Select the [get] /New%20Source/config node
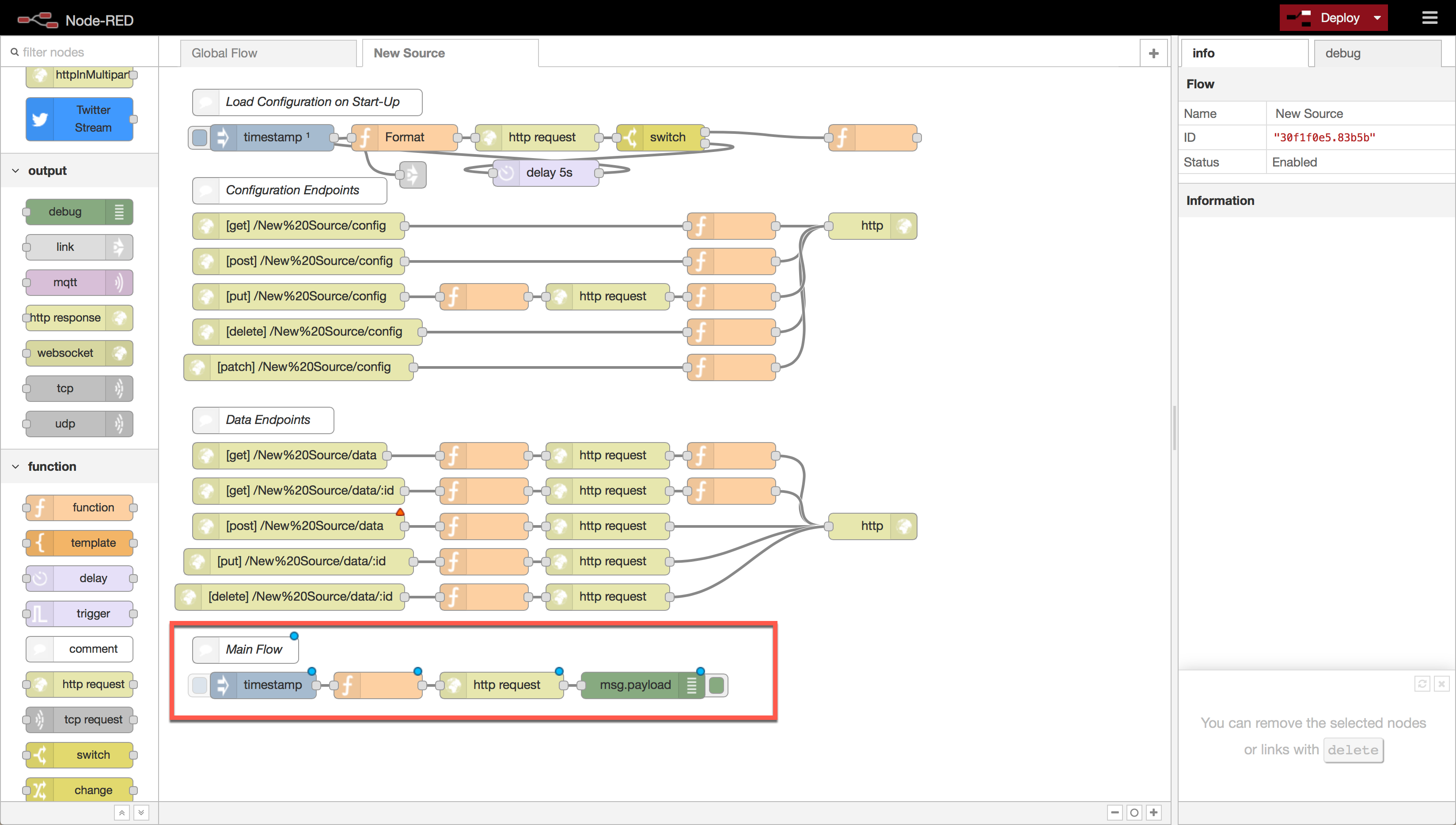 point(299,226)
